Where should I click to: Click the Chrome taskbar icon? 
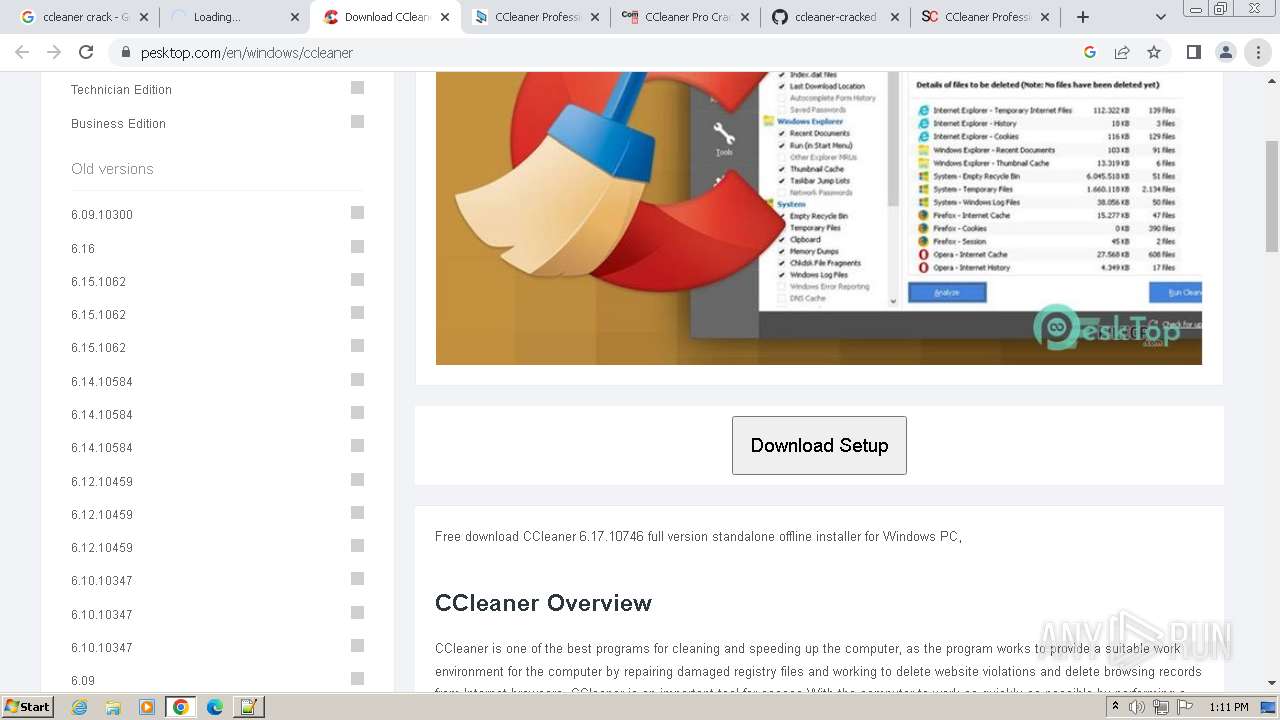(181, 707)
